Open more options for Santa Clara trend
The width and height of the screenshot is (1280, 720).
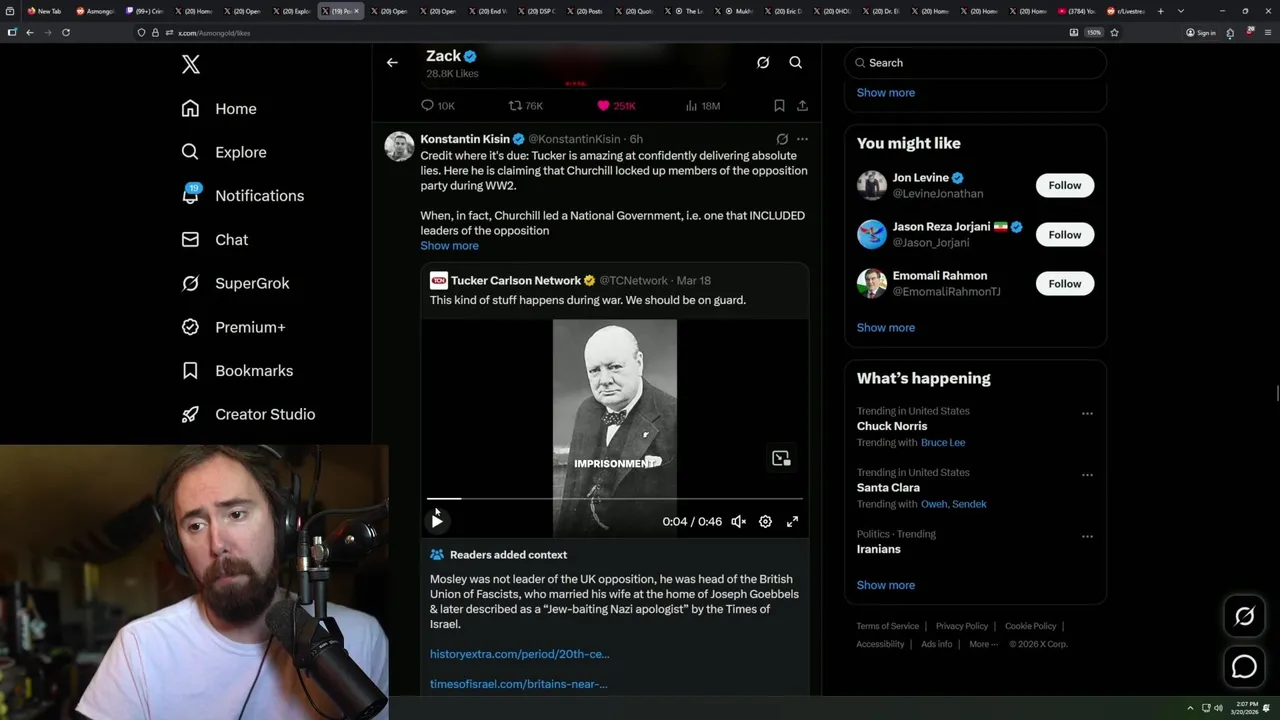1087,475
